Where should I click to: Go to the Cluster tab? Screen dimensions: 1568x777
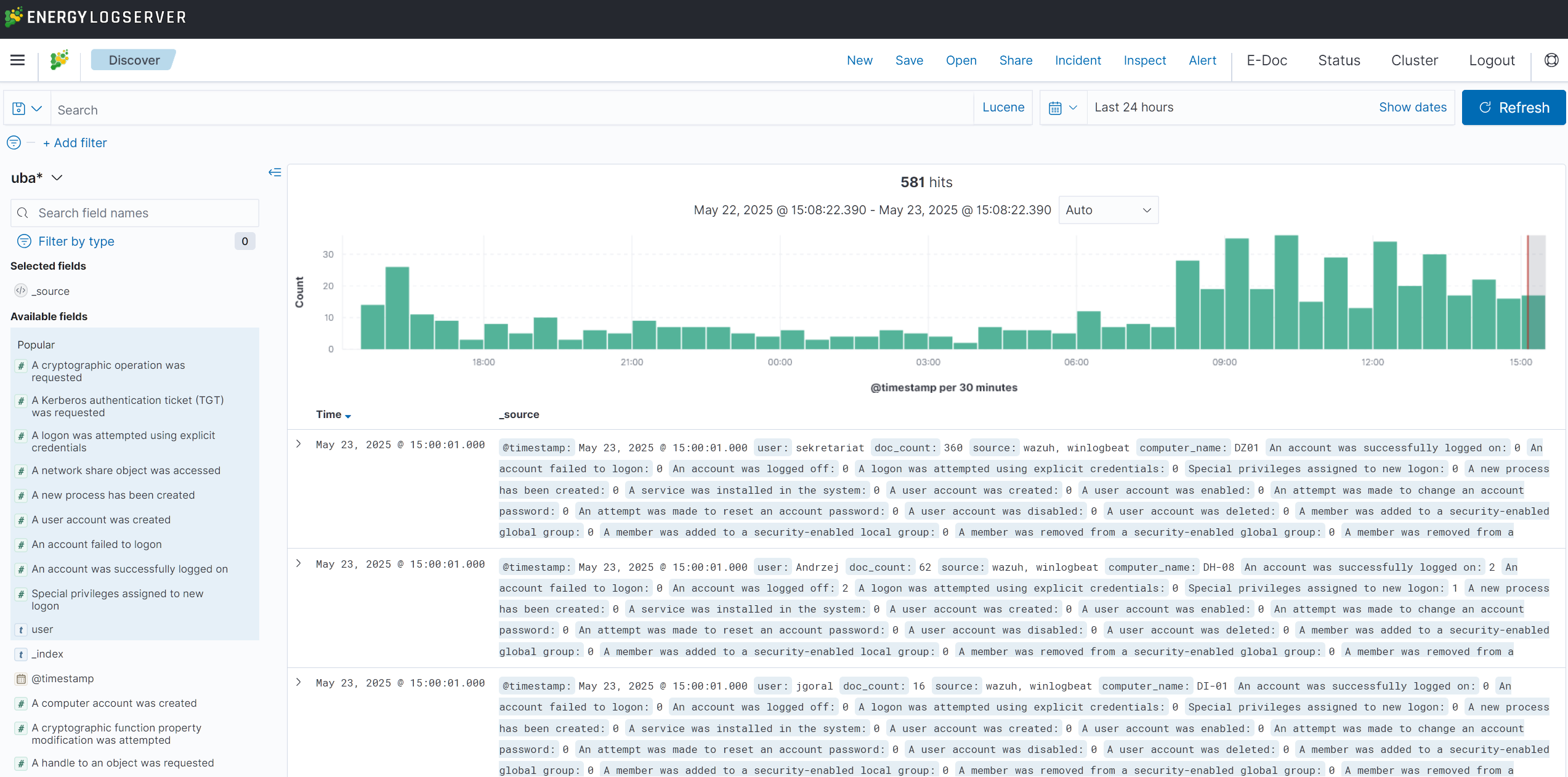pyautogui.click(x=1414, y=60)
